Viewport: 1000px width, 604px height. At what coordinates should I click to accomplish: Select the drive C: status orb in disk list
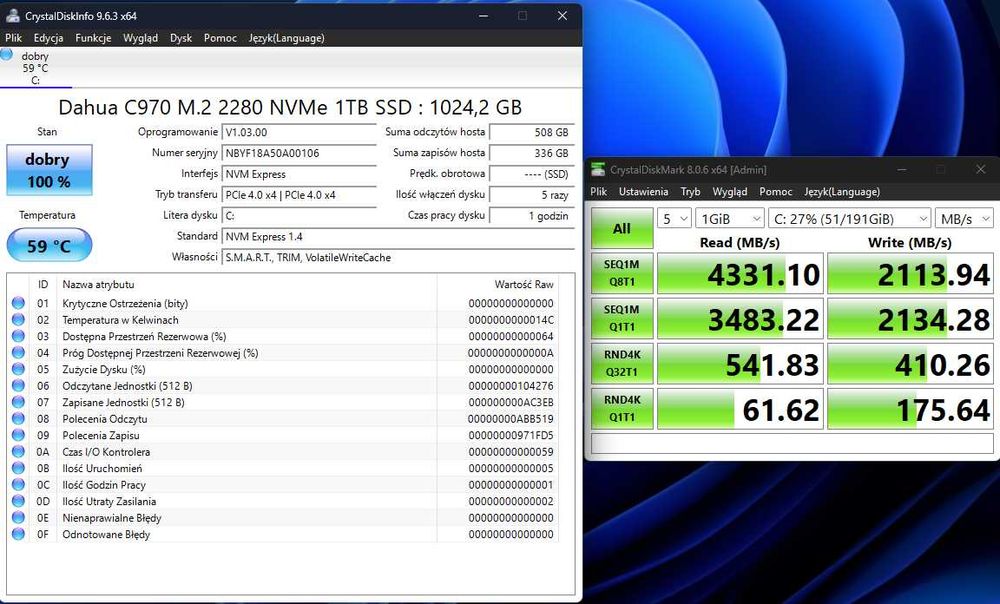[6, 55]
